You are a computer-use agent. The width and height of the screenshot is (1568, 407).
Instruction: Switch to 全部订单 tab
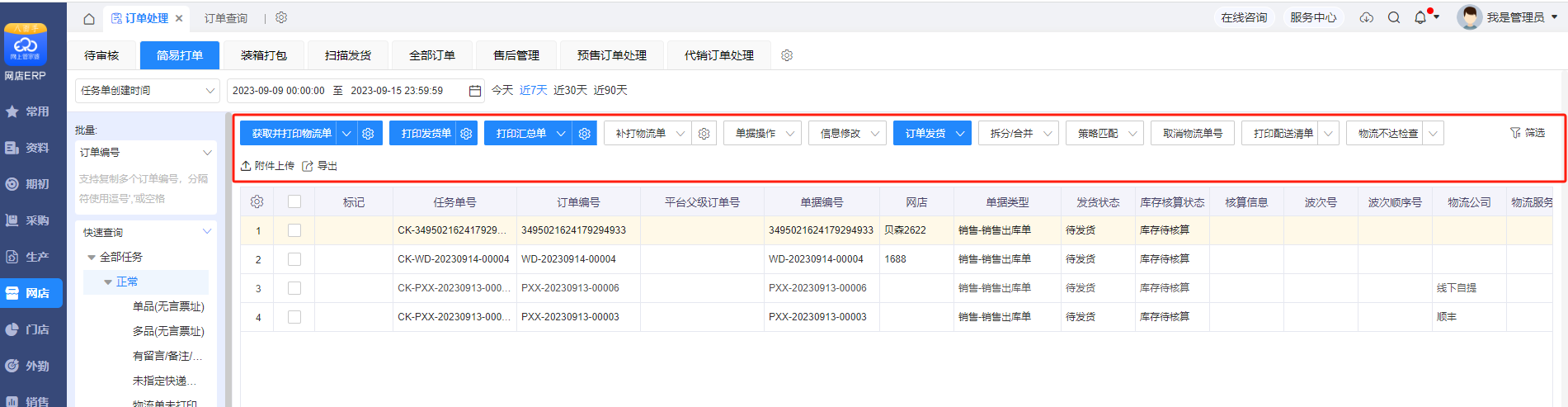click(432, 55)
